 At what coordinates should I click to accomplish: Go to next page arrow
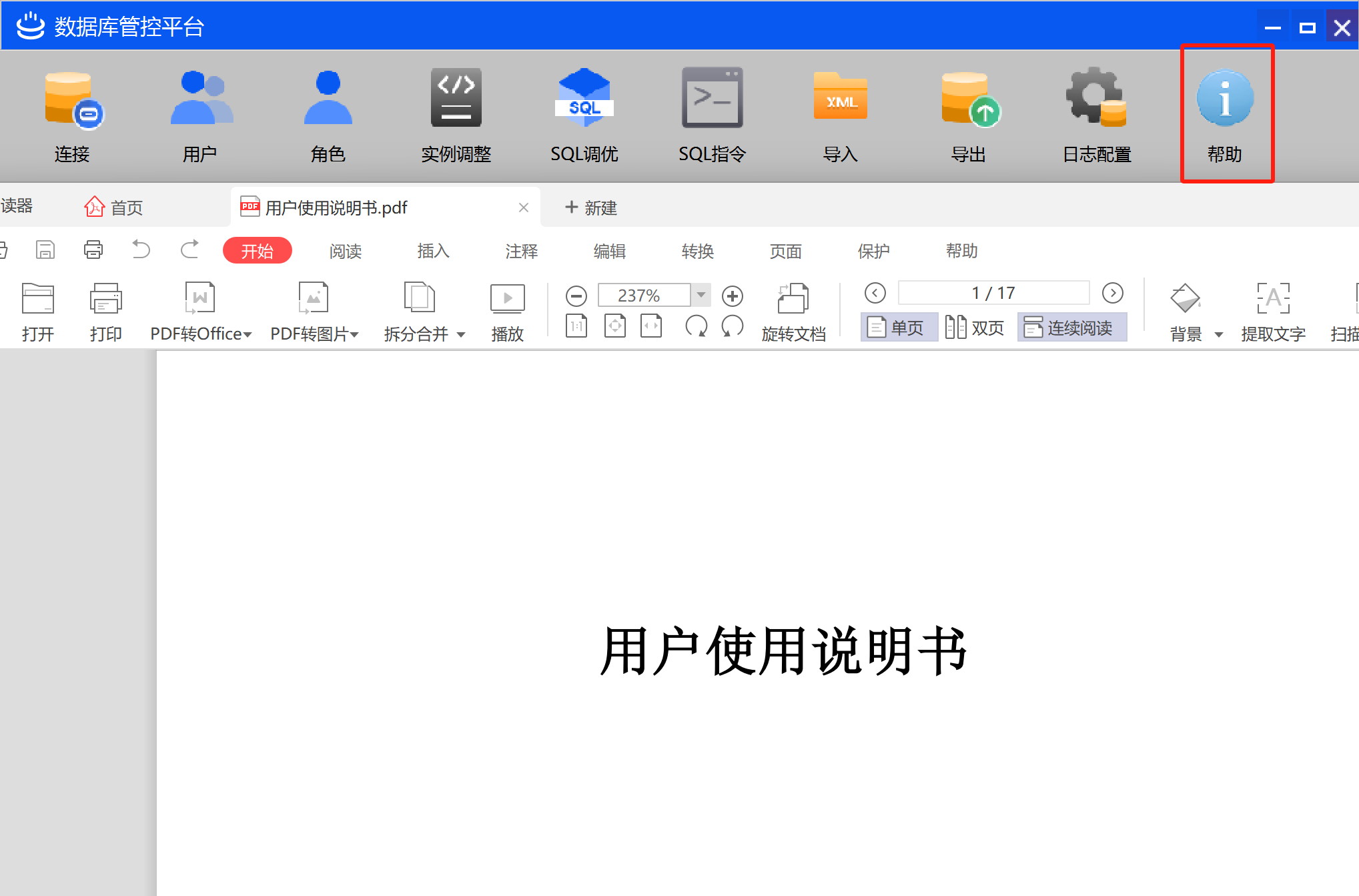pos(1112,293)
